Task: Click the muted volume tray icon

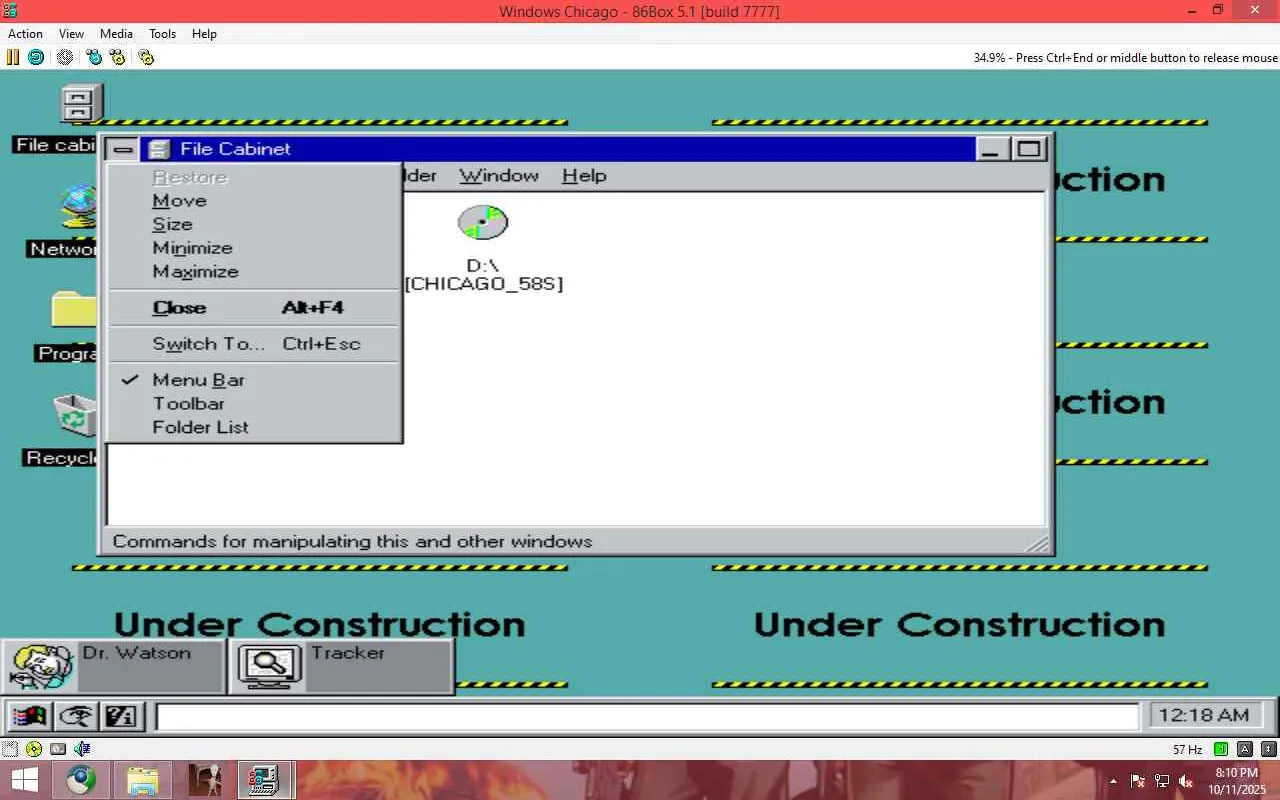Action: point(1186,781)
